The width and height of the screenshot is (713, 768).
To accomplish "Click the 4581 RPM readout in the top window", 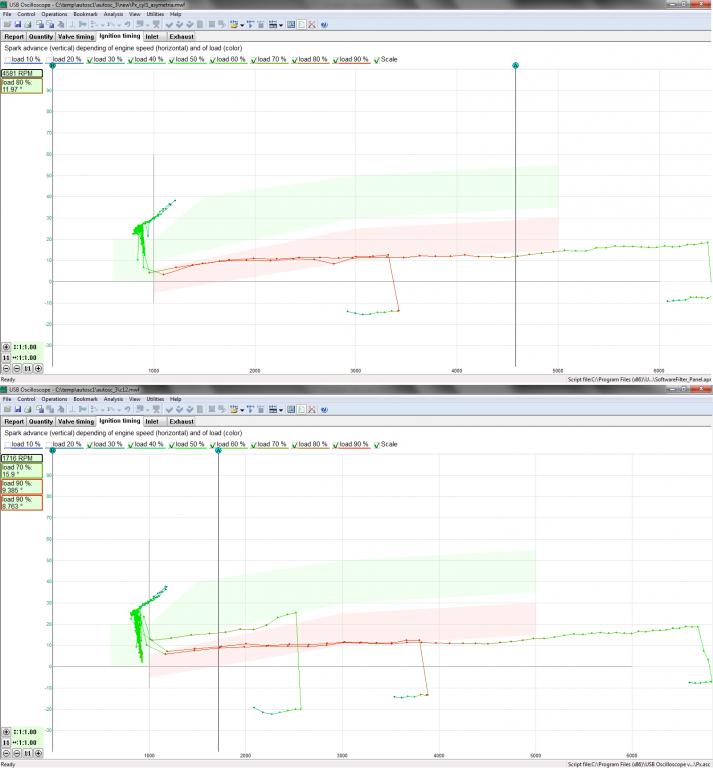I will [22, 73].
